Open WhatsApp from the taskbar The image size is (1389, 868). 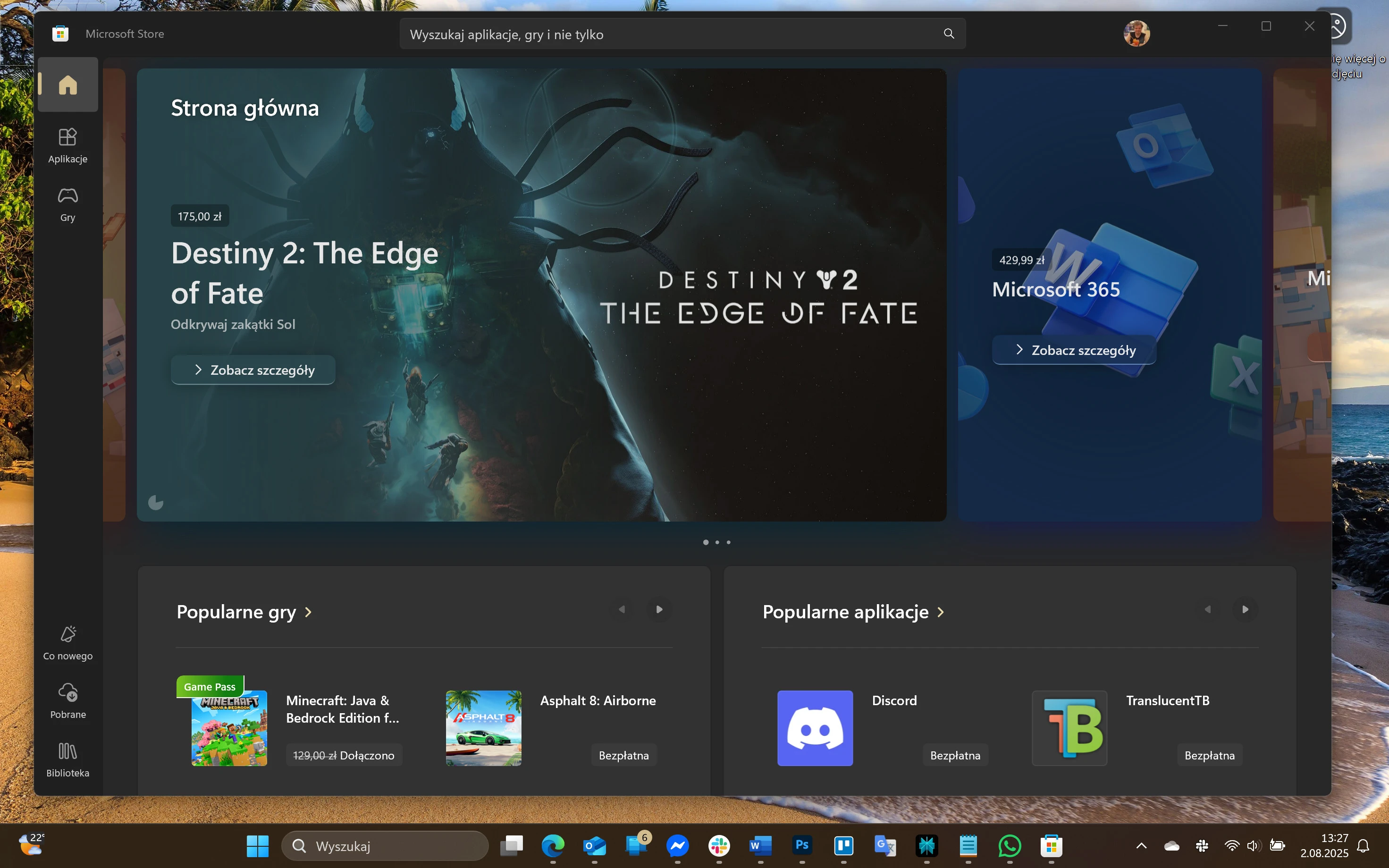click(1010, 846)
